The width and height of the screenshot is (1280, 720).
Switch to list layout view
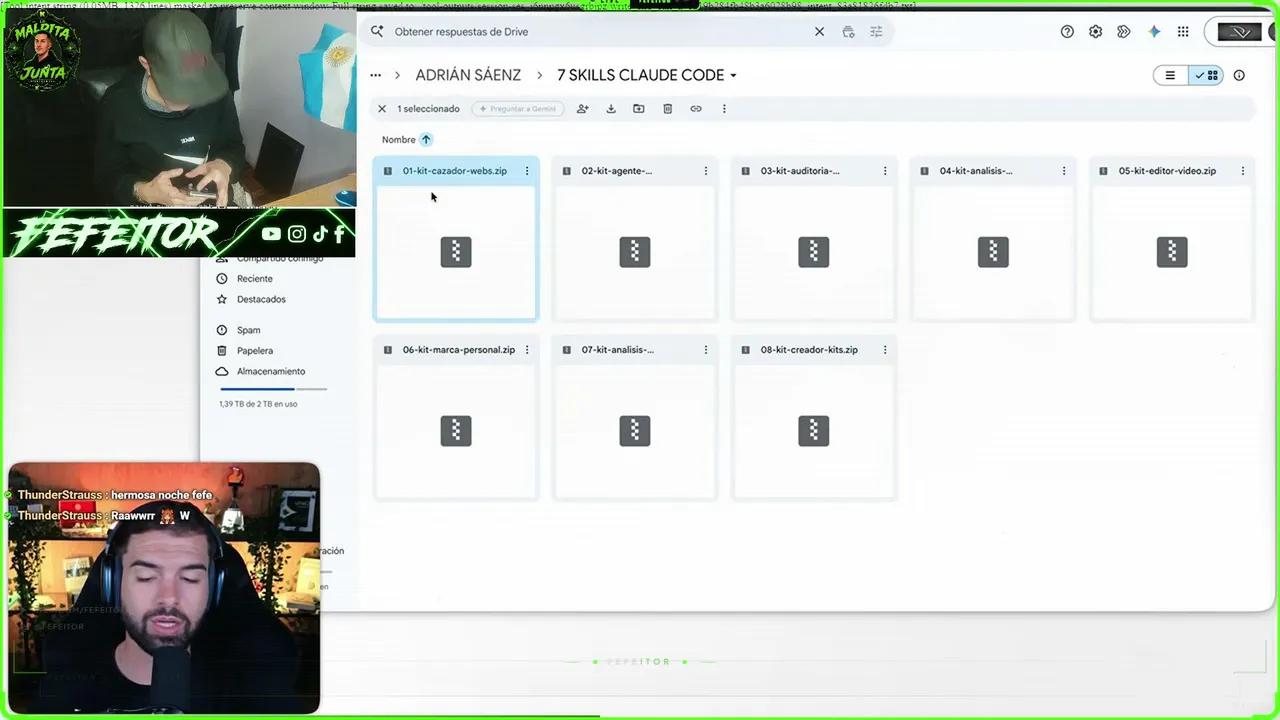click(x=1170, y=75)
